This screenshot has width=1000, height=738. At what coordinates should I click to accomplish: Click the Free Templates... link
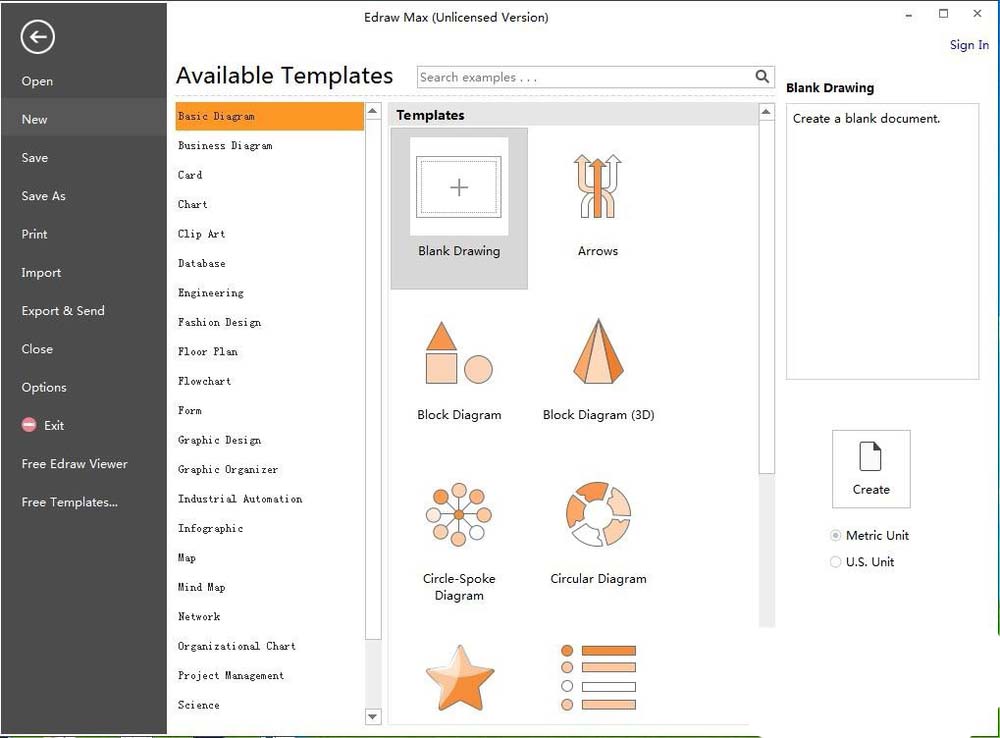tap(70, 502)
